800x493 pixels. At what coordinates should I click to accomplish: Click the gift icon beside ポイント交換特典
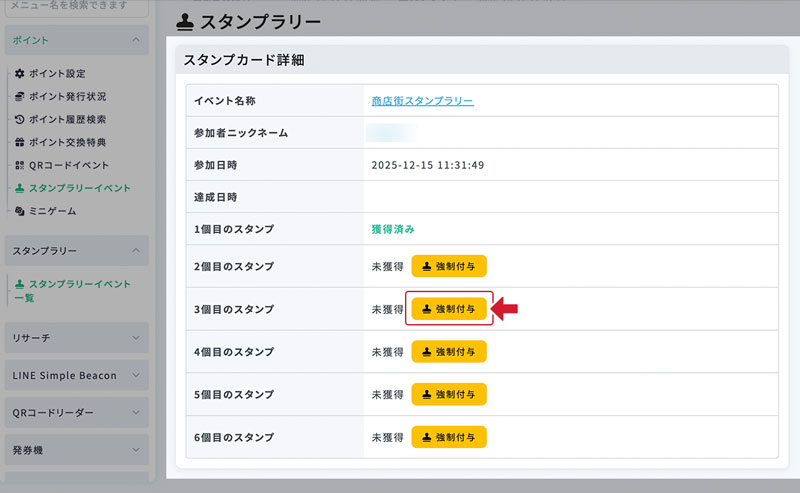(x=20, y=143)
